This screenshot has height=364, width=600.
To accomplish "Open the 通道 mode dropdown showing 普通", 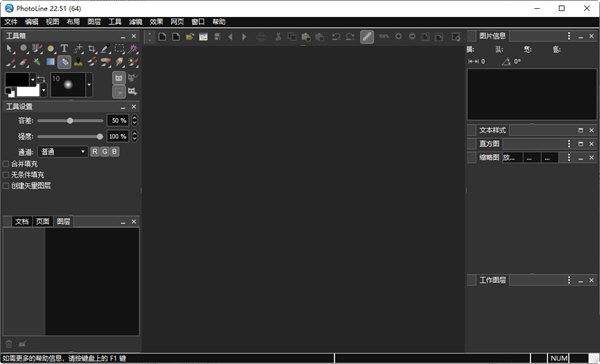I will 63,152.
